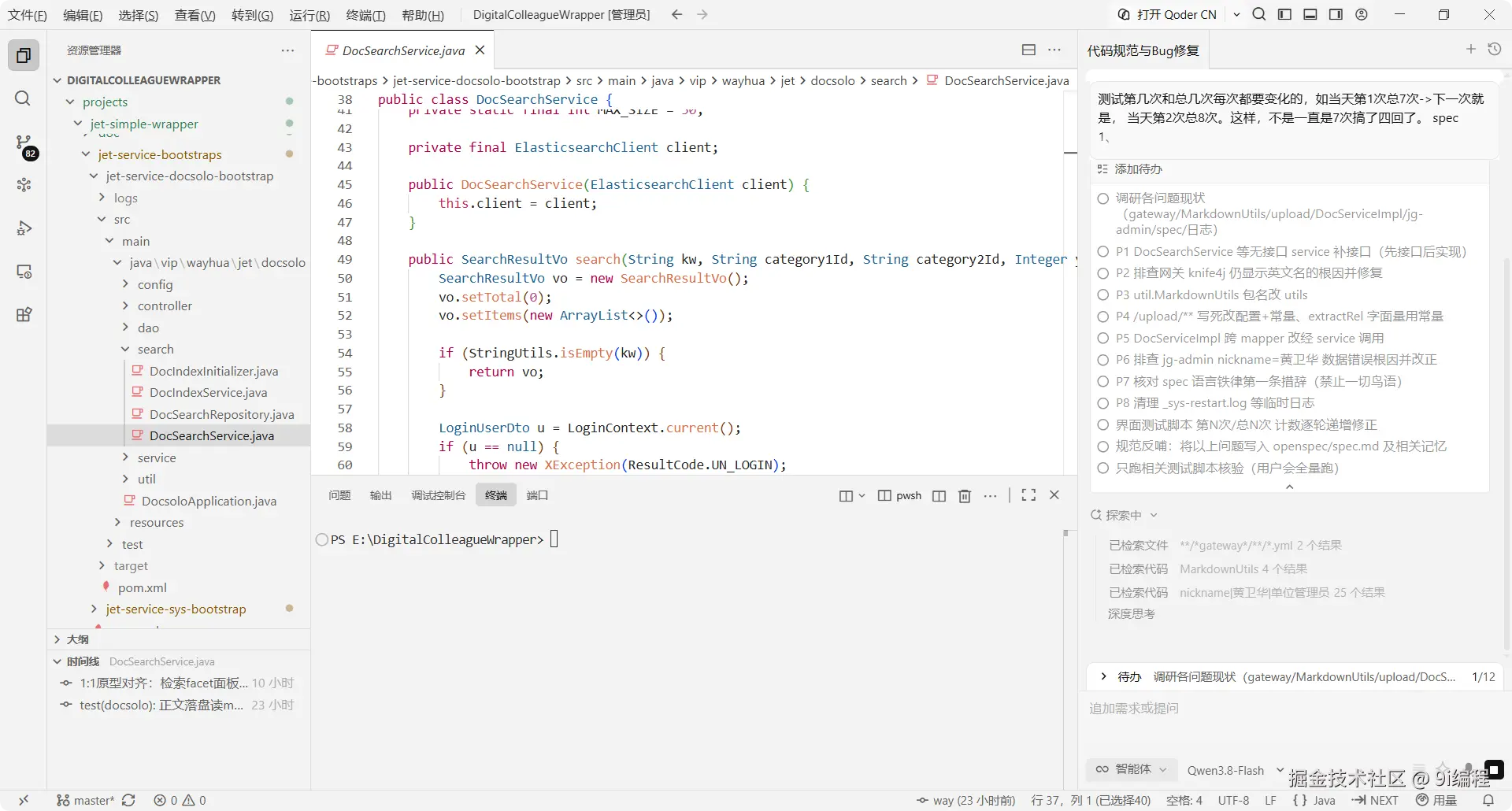Screen dimensions: 1512x811
Task: Open the 终端 menu
Action: (x=365, y=15)
